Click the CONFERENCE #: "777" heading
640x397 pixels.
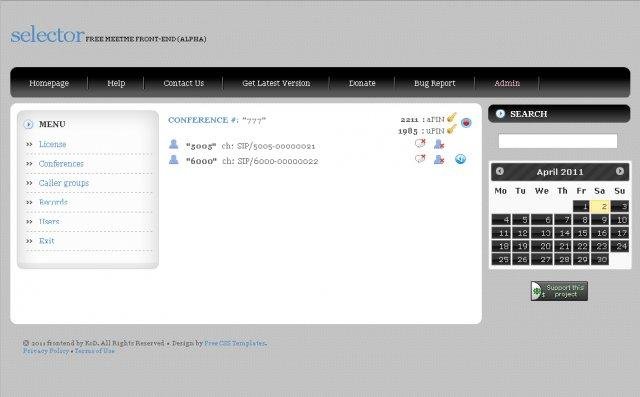pyautogui.click(x=217, y=120)
